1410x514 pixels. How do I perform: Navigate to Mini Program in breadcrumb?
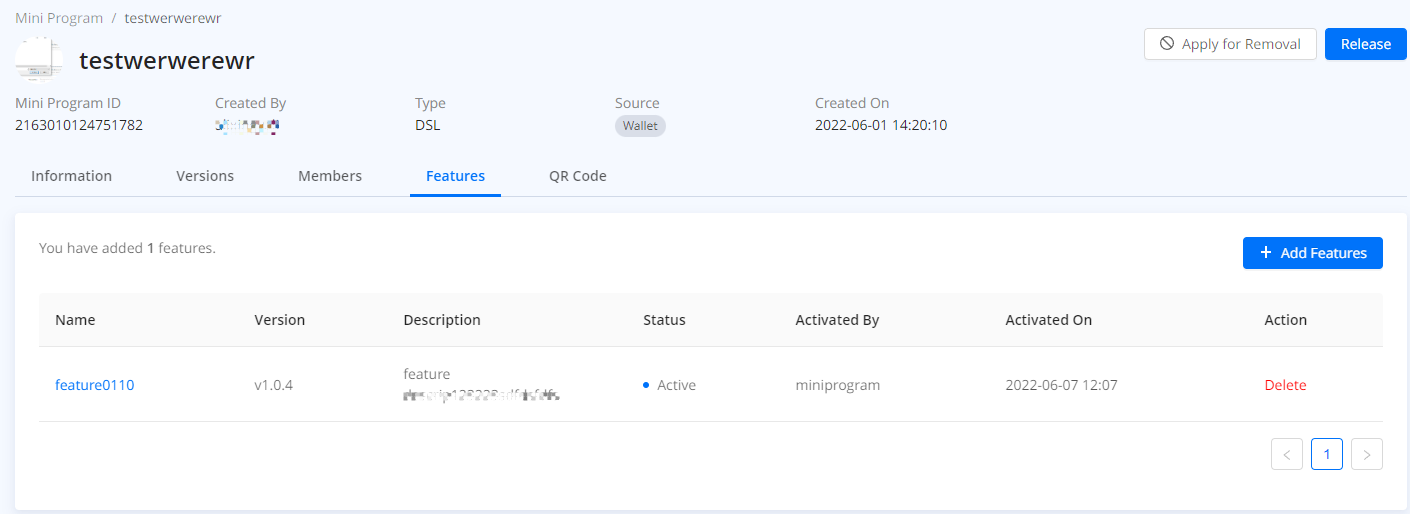(59, 18)
